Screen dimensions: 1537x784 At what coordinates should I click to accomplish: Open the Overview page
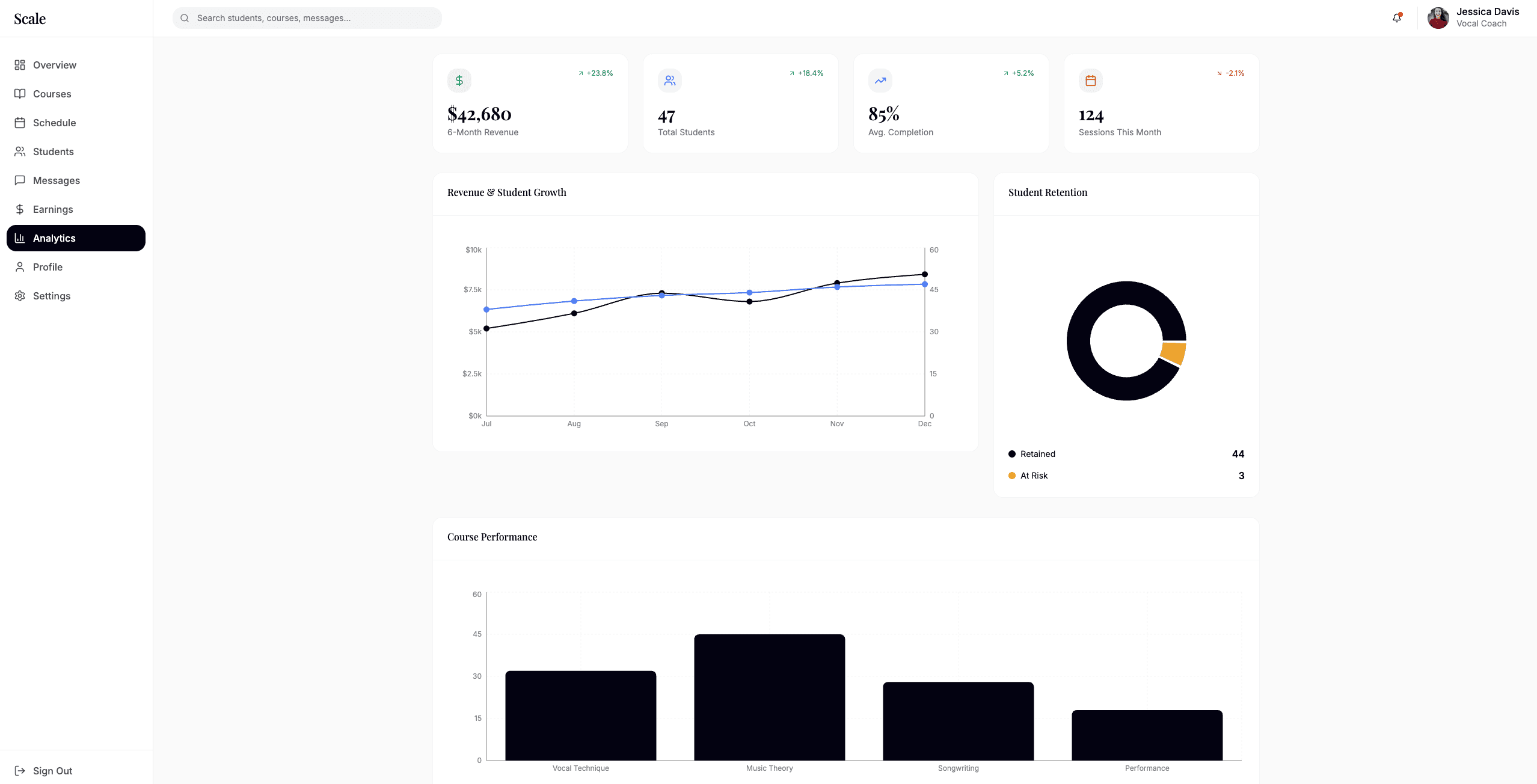54,65
